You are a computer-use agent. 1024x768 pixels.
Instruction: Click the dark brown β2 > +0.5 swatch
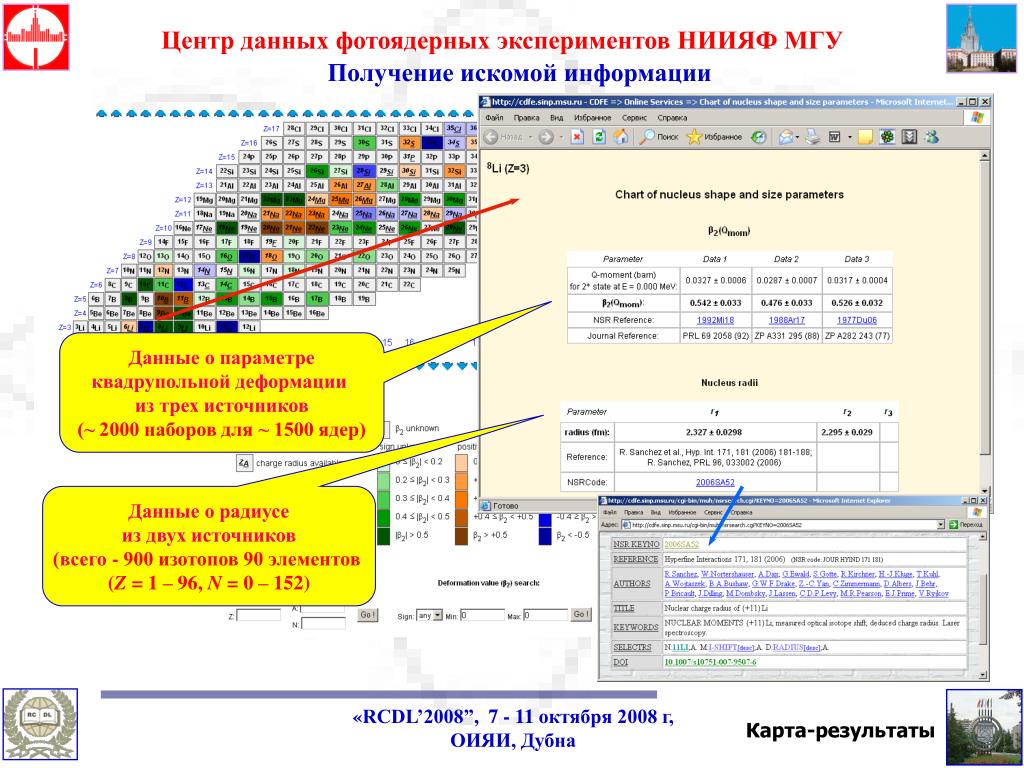(462, 536)
